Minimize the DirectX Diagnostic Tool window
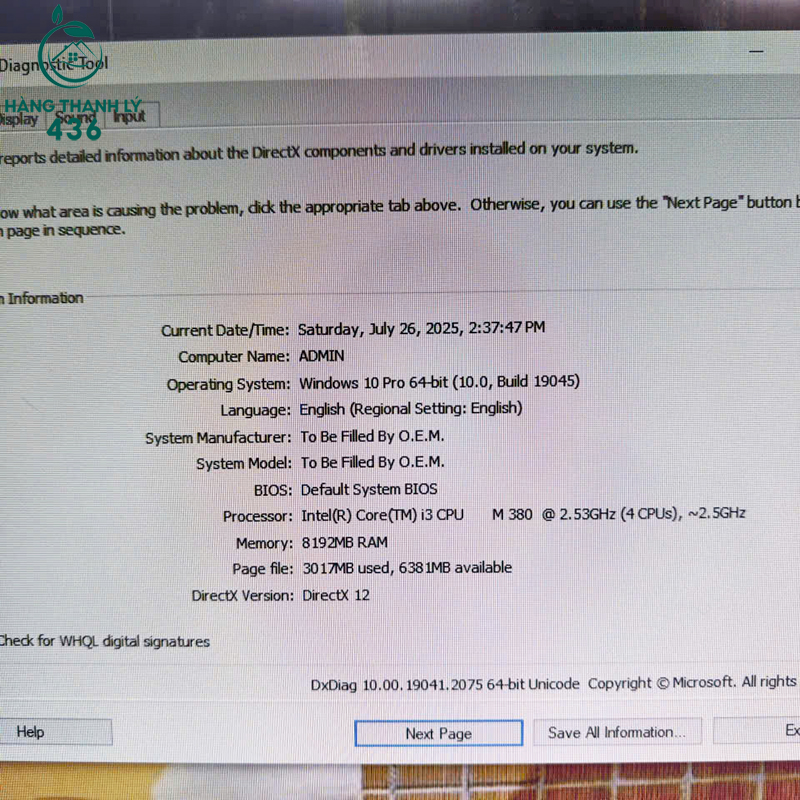Viewport: 800px width, 800px height. point(757,49)
